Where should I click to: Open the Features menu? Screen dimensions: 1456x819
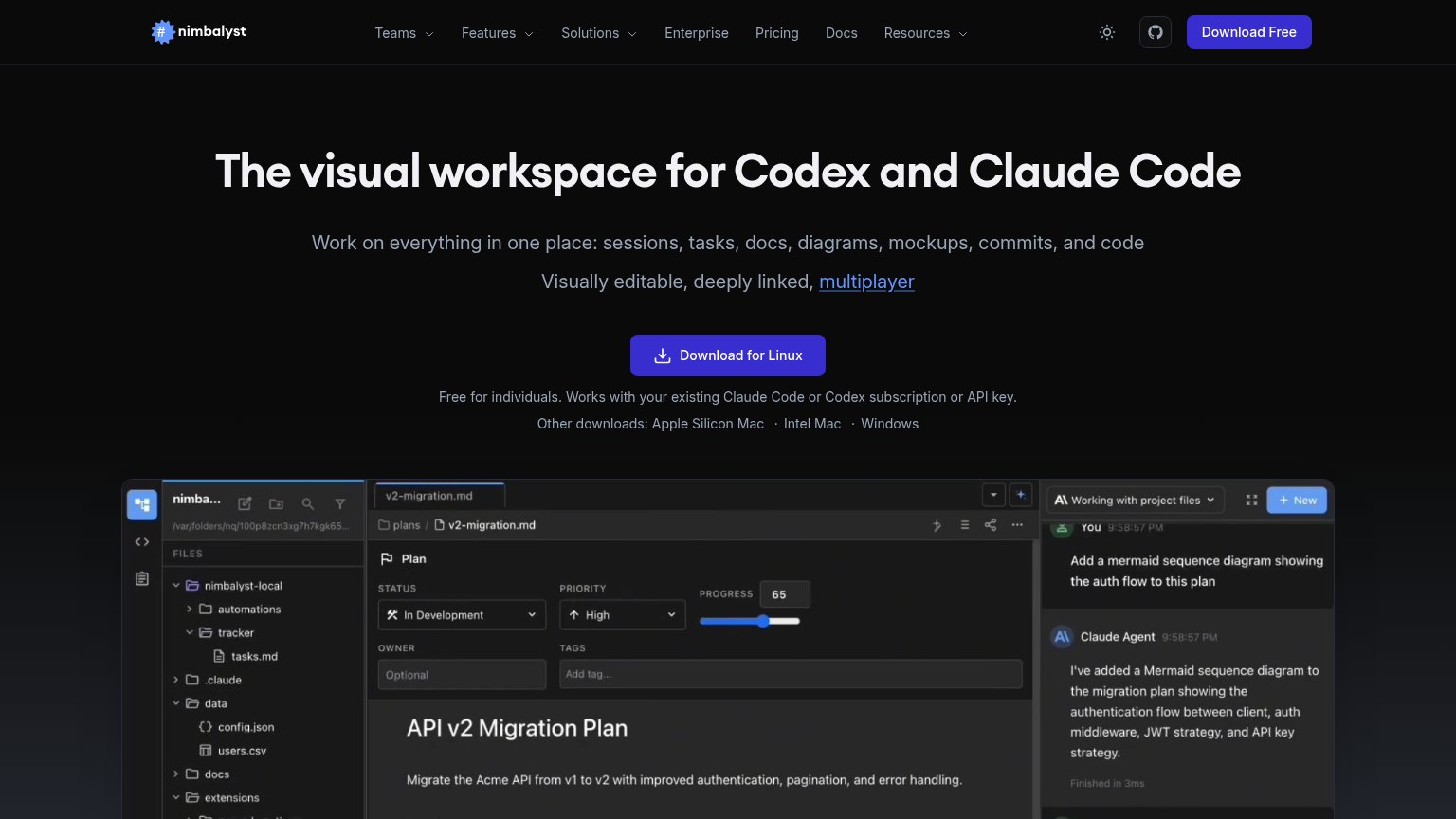click(498, 33)
